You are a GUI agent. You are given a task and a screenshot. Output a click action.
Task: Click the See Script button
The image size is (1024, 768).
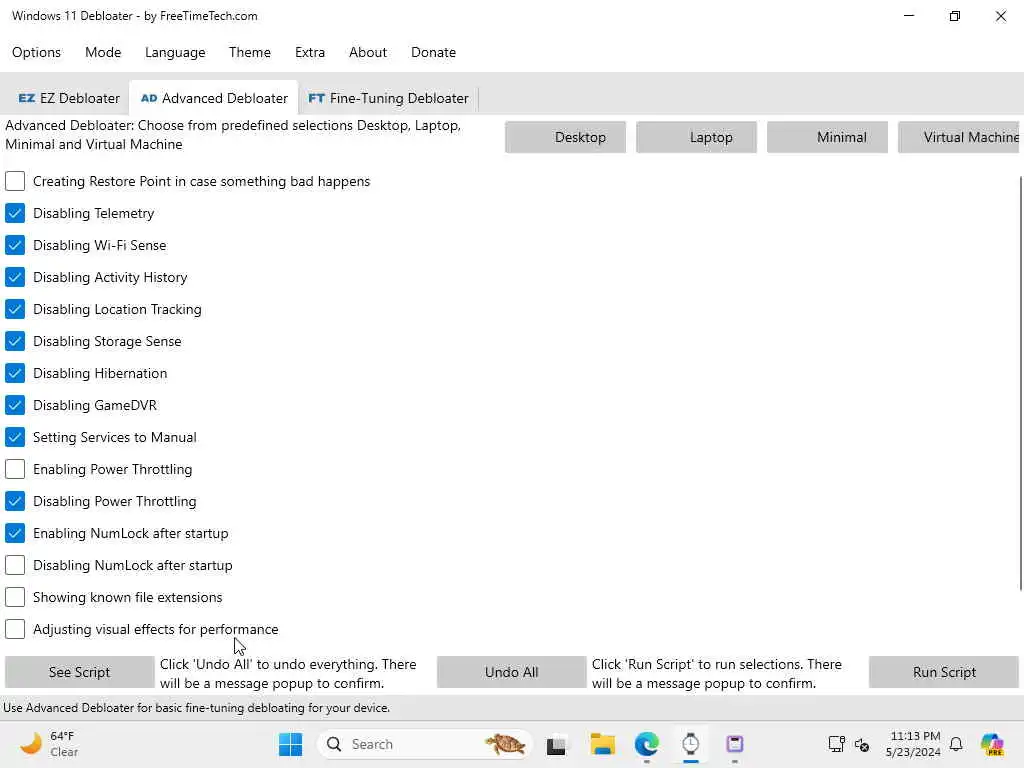click(x=79, y=672)
